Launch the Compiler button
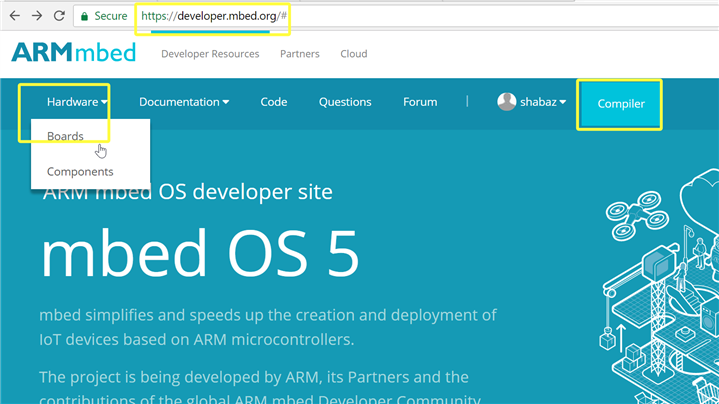Image resolution: width=719 pixels, height=404 pixels. [x=620, y=104]
